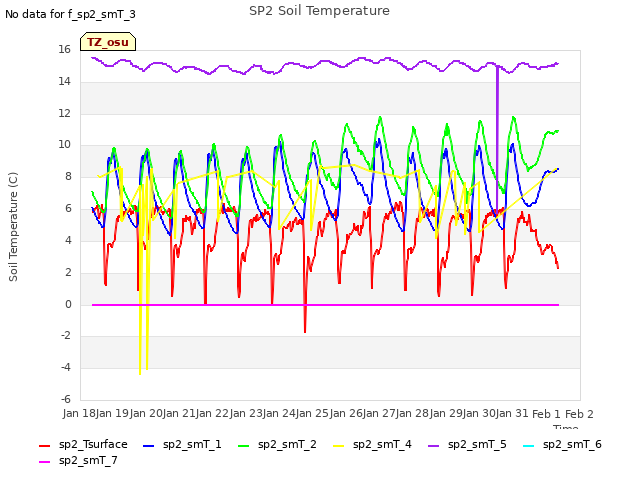Click the -4 y-axis tick label
640x480 pixels.
[66, 367]
